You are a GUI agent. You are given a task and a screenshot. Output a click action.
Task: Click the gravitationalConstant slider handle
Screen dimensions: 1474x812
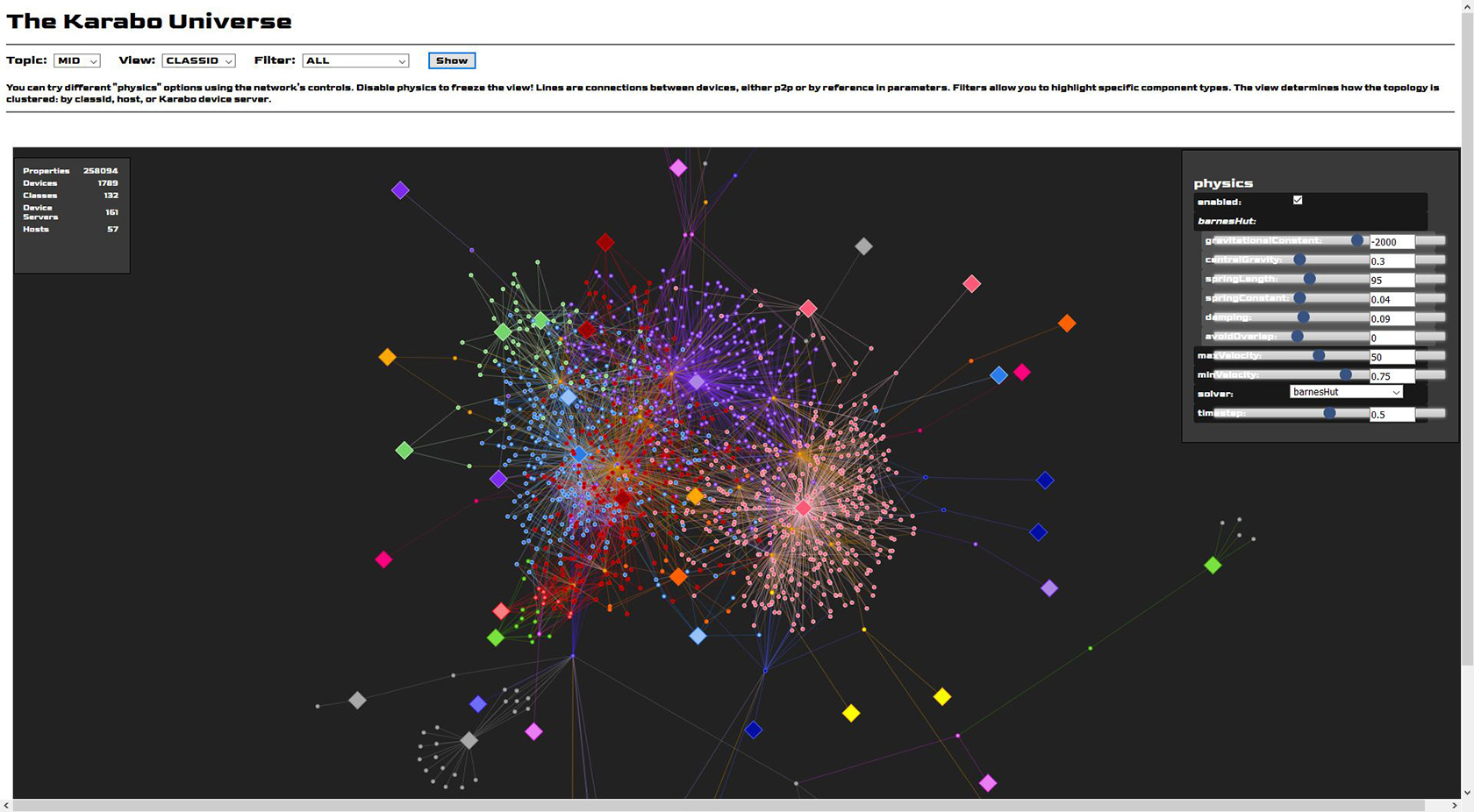click(x=1357, y=240)
